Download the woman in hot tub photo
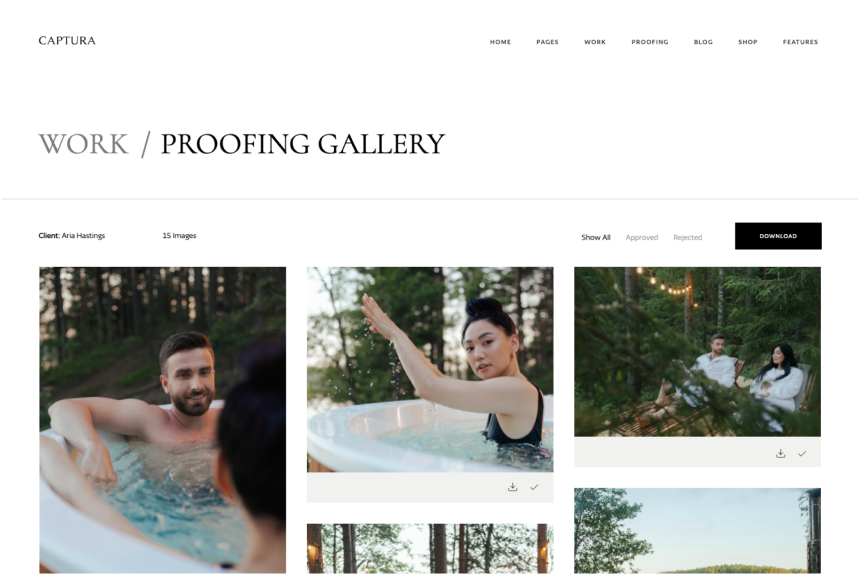860x575 pixels. [512, 487]
